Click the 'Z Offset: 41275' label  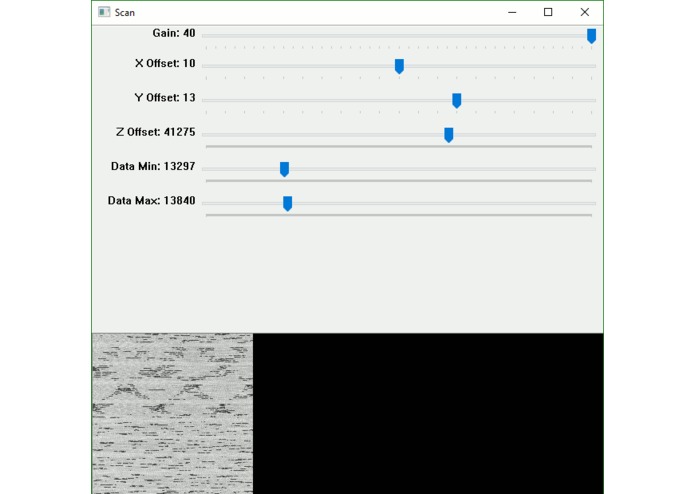pyautogui.click(x=156, y=132)
